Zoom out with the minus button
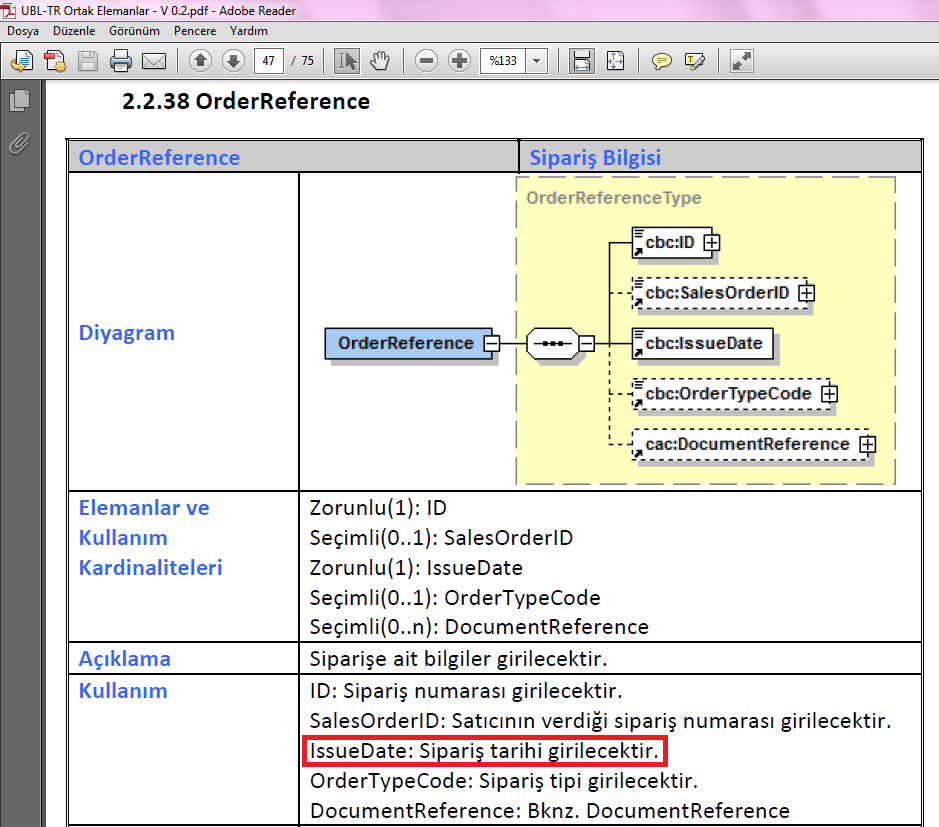 (427, 61)
